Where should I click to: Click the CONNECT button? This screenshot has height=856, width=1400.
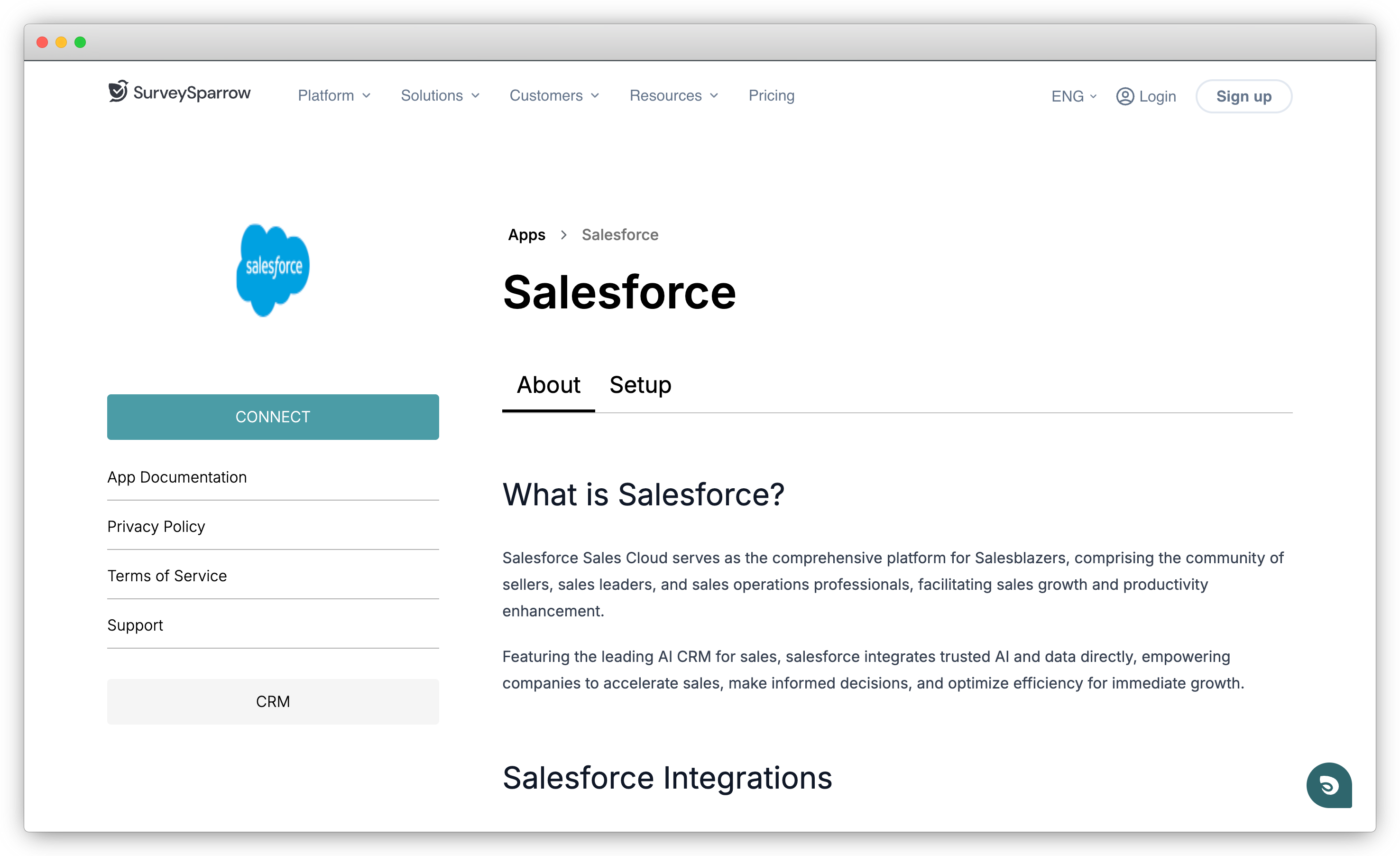tap(273, 417)
